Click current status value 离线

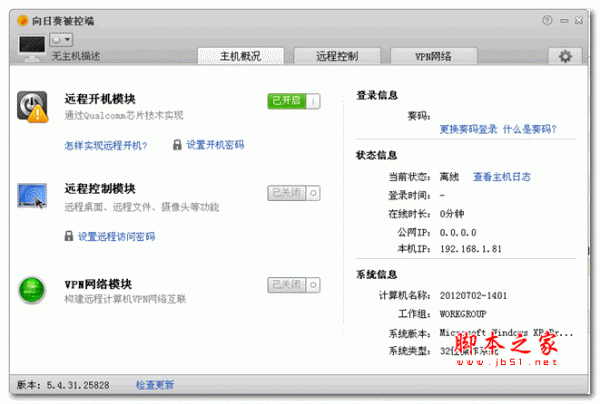pos(449,177)
